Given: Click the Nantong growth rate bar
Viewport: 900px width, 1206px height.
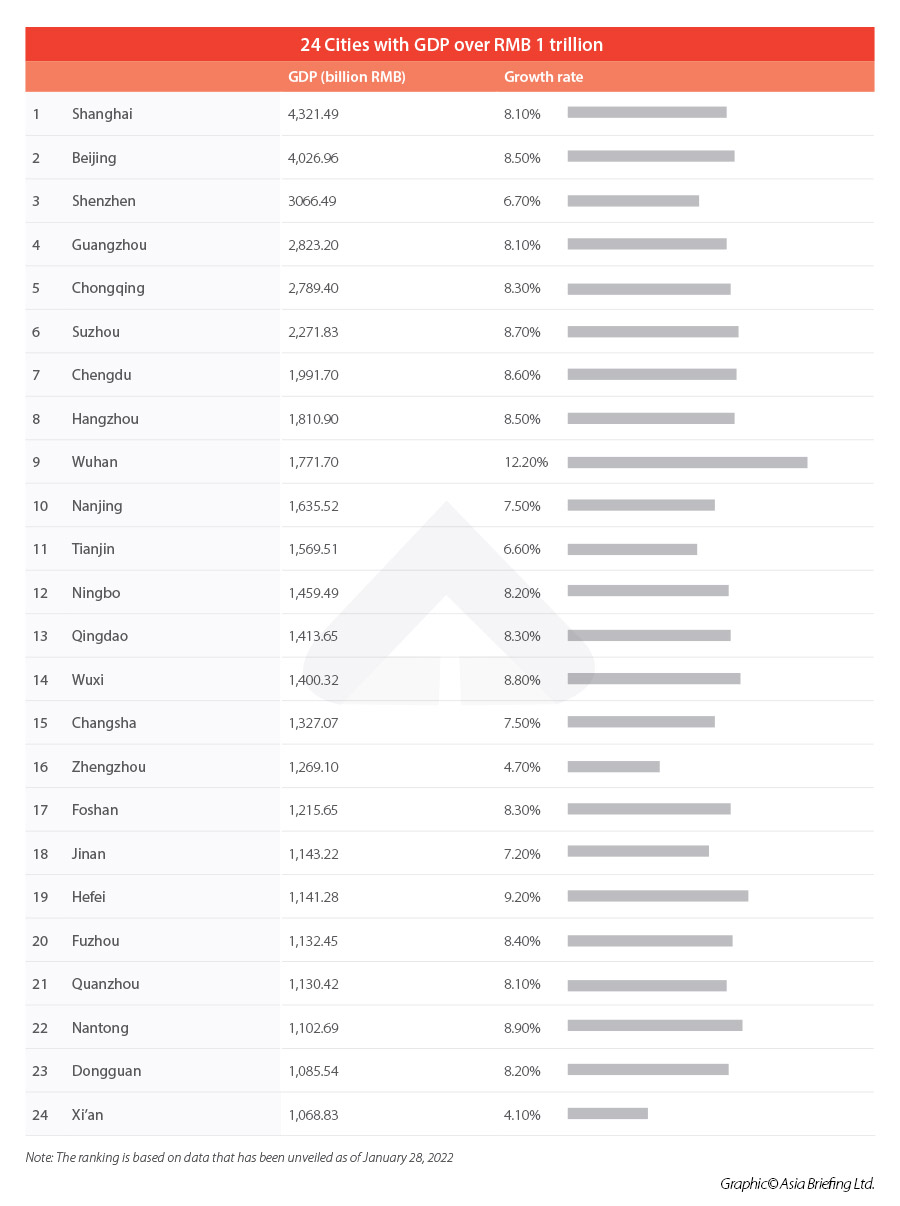Looking at the screenshot, I should pos(654,1025).
